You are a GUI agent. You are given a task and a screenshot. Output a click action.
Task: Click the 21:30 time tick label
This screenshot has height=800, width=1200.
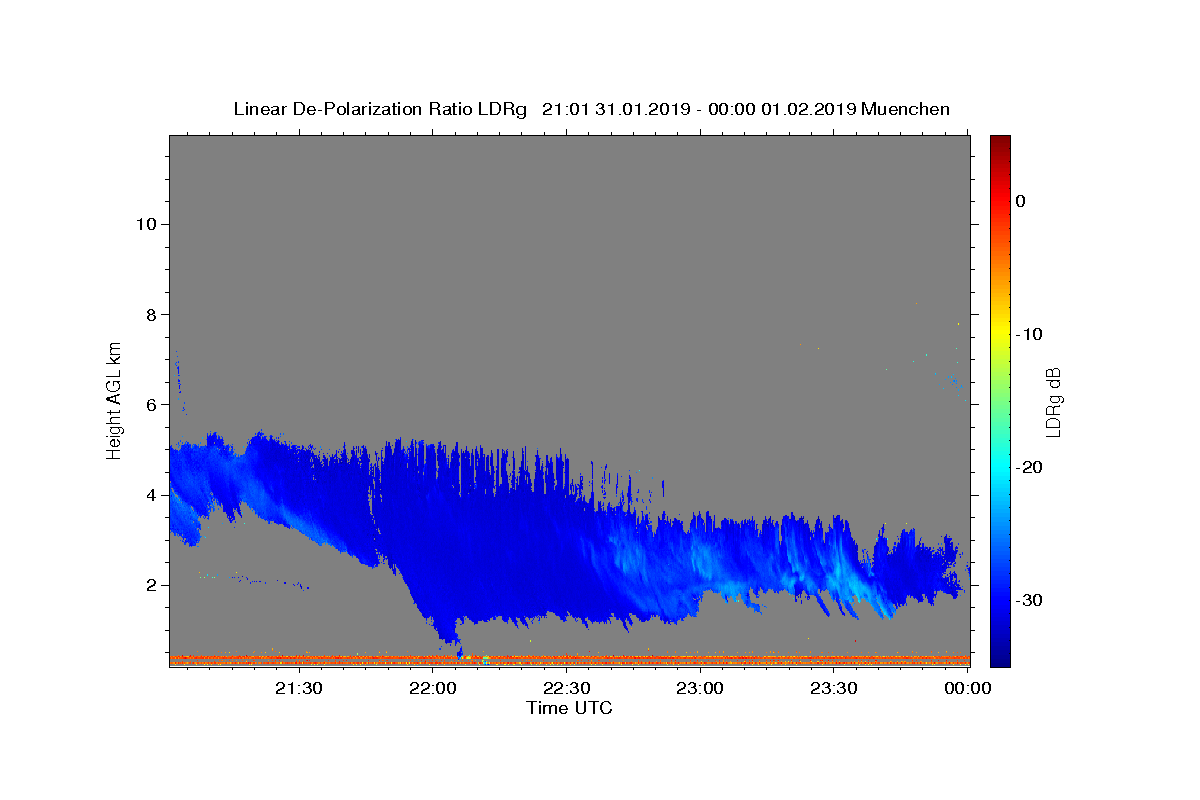coord(299,689)
